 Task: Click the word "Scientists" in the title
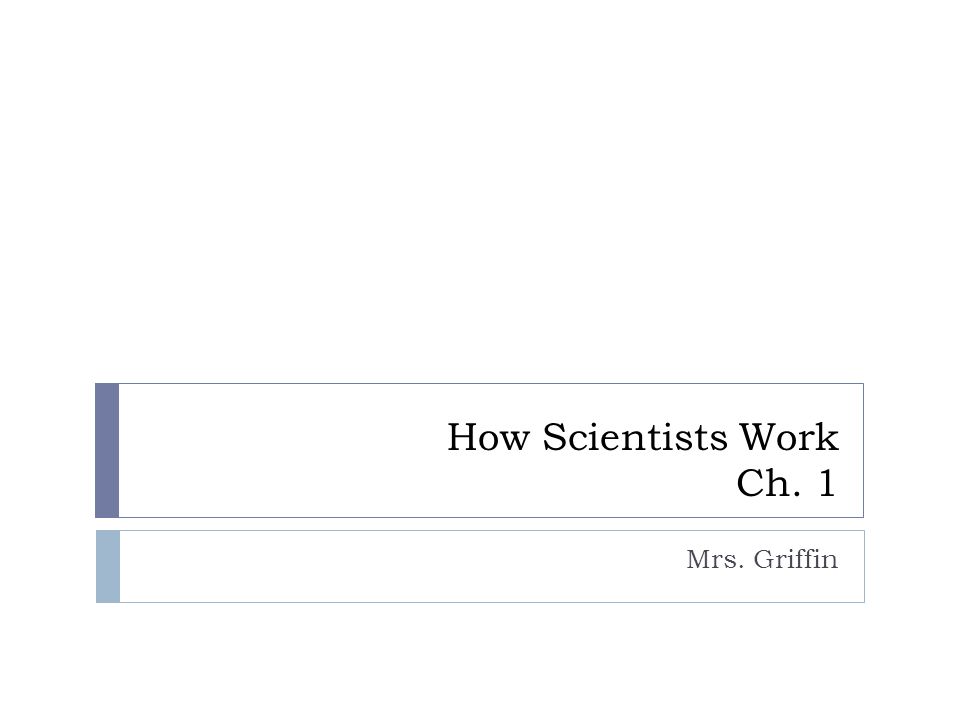635,437
